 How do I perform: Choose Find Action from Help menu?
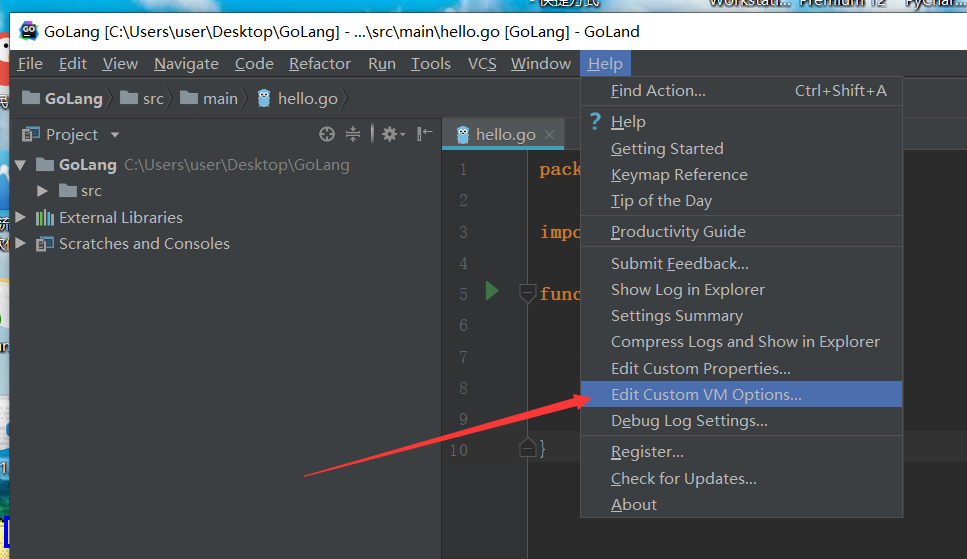741,91
